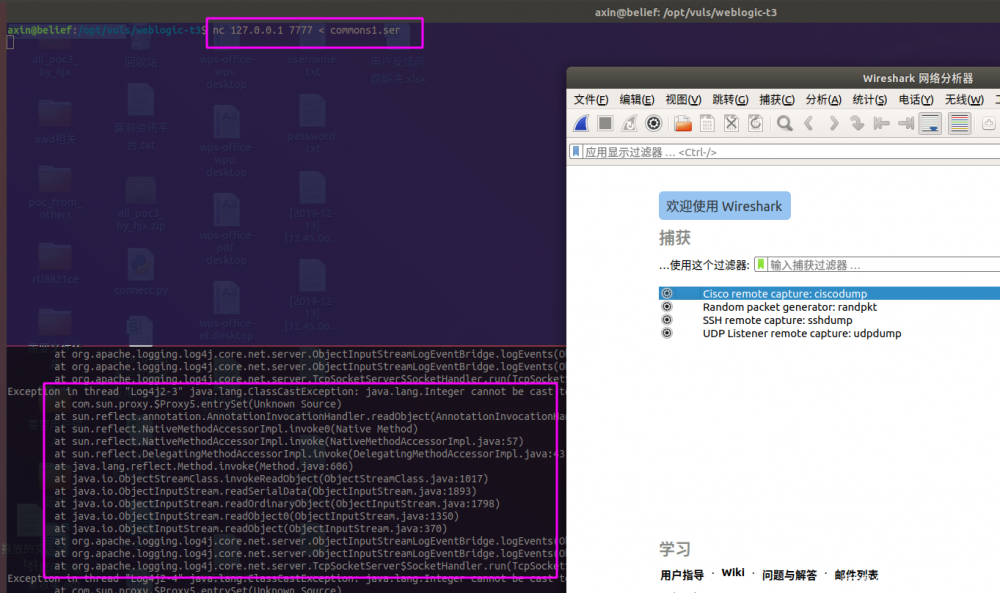Click gear icon beside UDP Listener capture

(x=667, y=333)
